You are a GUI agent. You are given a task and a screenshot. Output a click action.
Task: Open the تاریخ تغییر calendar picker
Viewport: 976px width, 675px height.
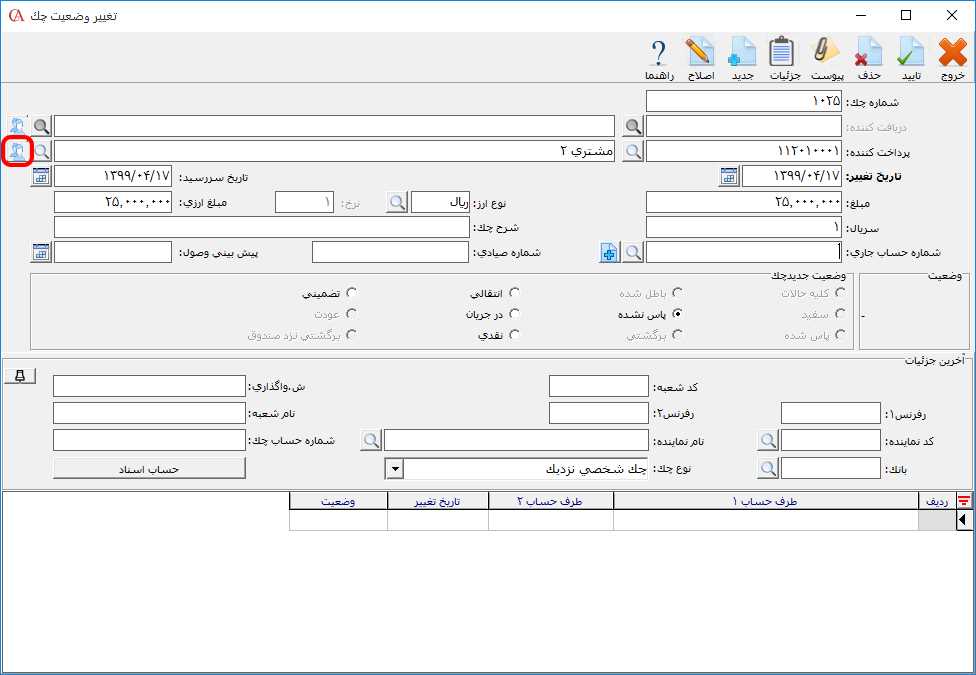point(730,177)
